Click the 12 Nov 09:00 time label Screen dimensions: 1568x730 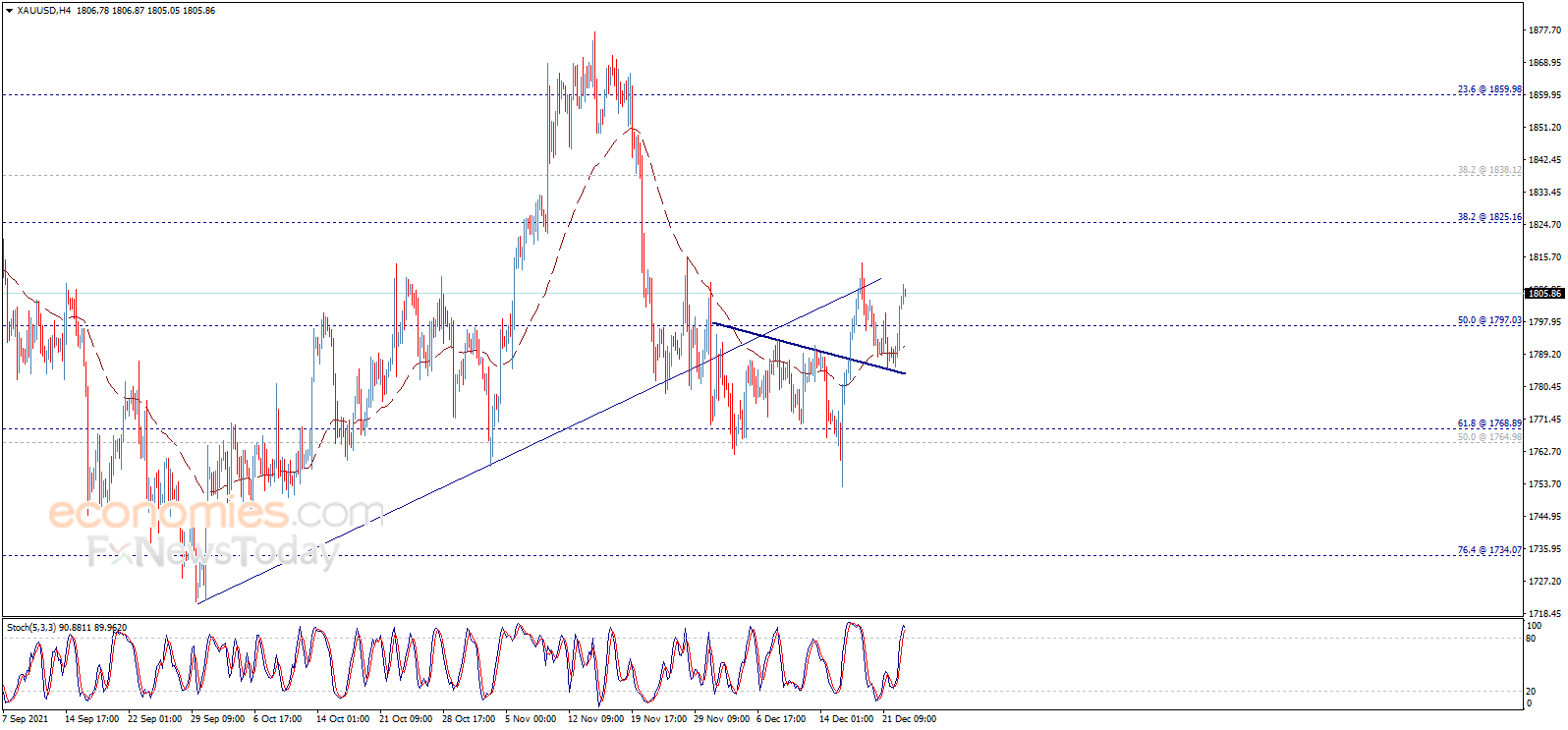tap(595, 719)
